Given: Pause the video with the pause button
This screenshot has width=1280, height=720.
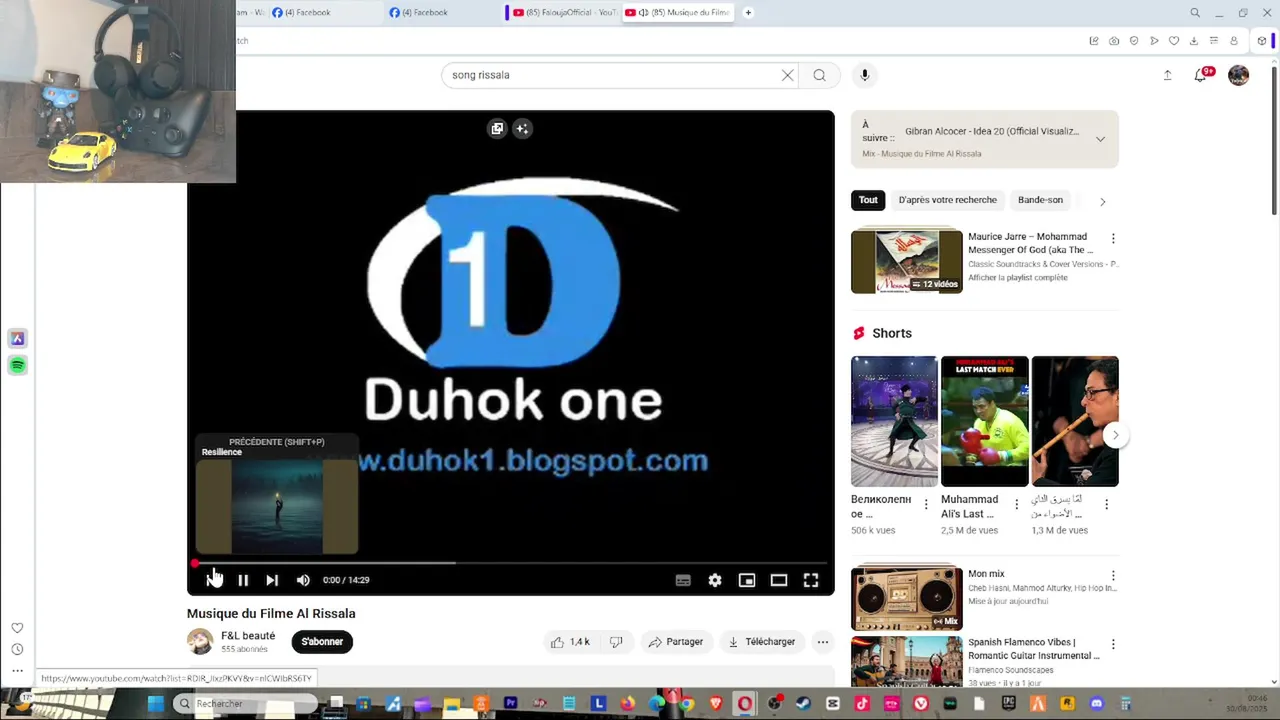Looking at the screenshot, I should (x=243, y=580).
